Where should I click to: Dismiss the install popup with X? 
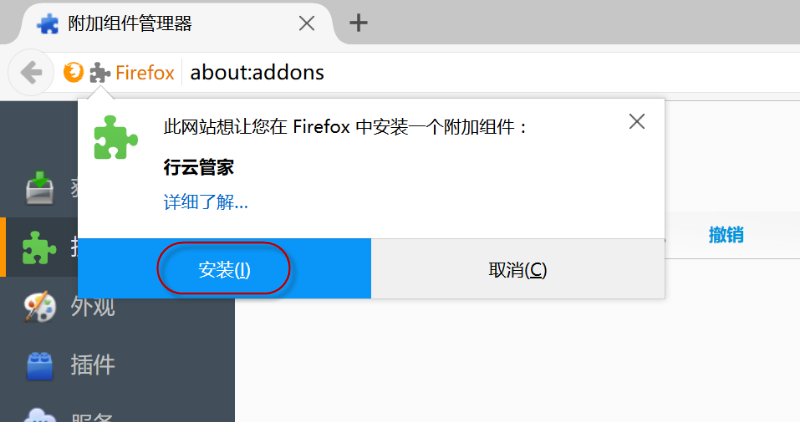point(637,121)
